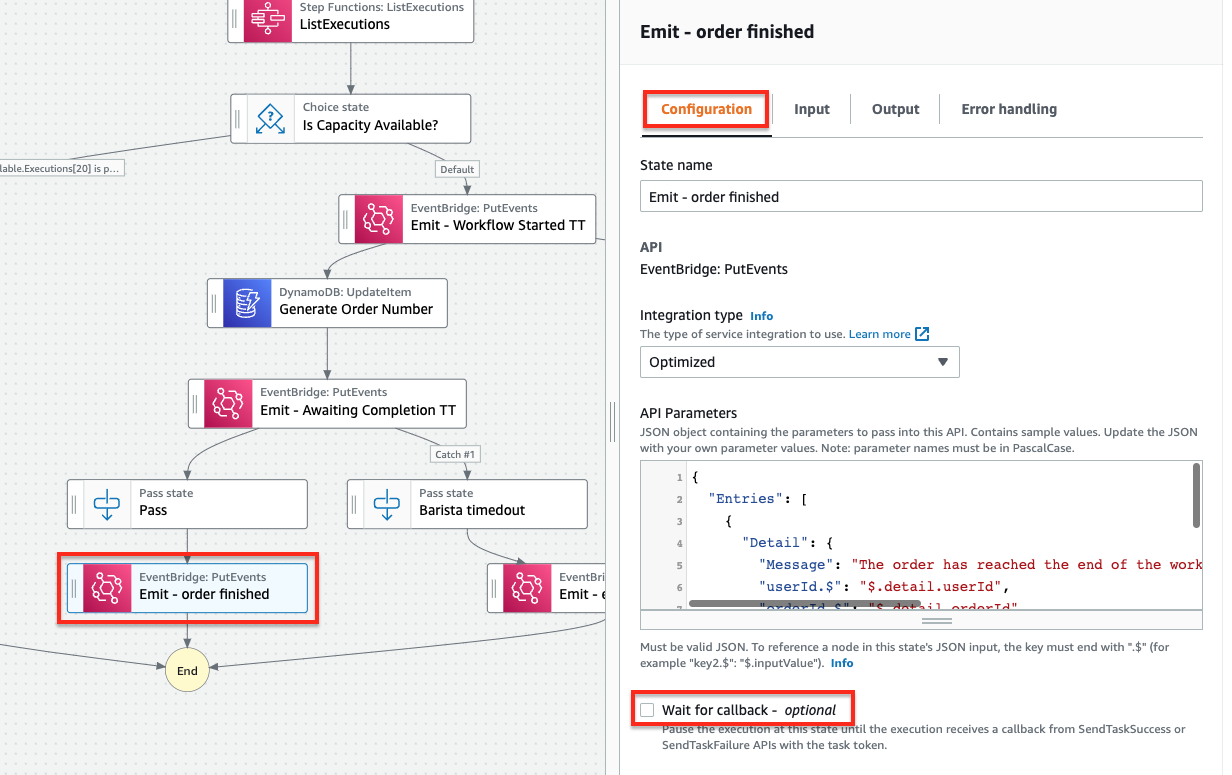The height and width of the screenshot is (775, 1232).
Task: Click the EventBridge icon on Emit - Awaiting Completion TT
Action: coord(228,403)
